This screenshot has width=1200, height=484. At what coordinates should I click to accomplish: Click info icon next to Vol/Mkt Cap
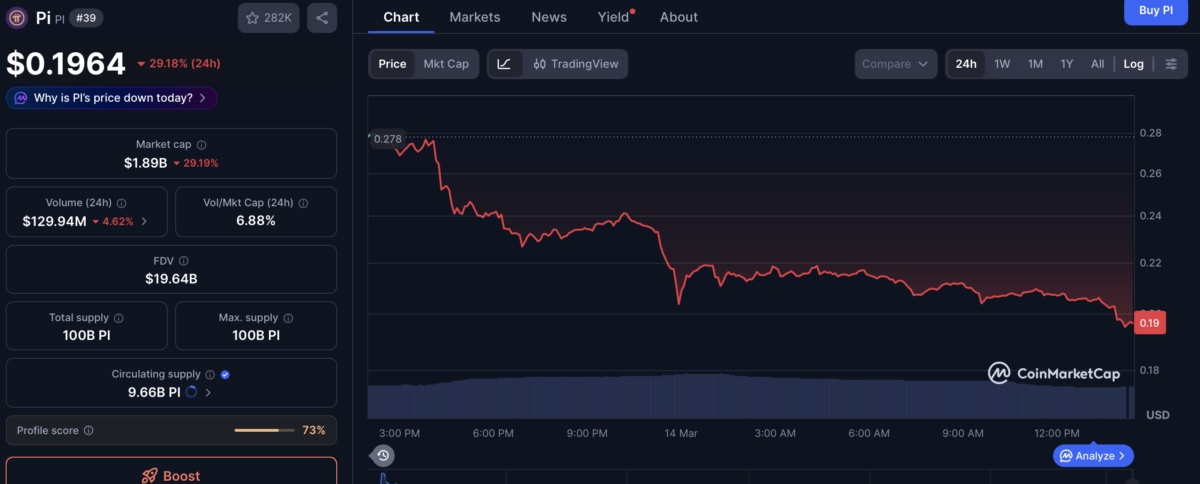(x=303, y=203)
